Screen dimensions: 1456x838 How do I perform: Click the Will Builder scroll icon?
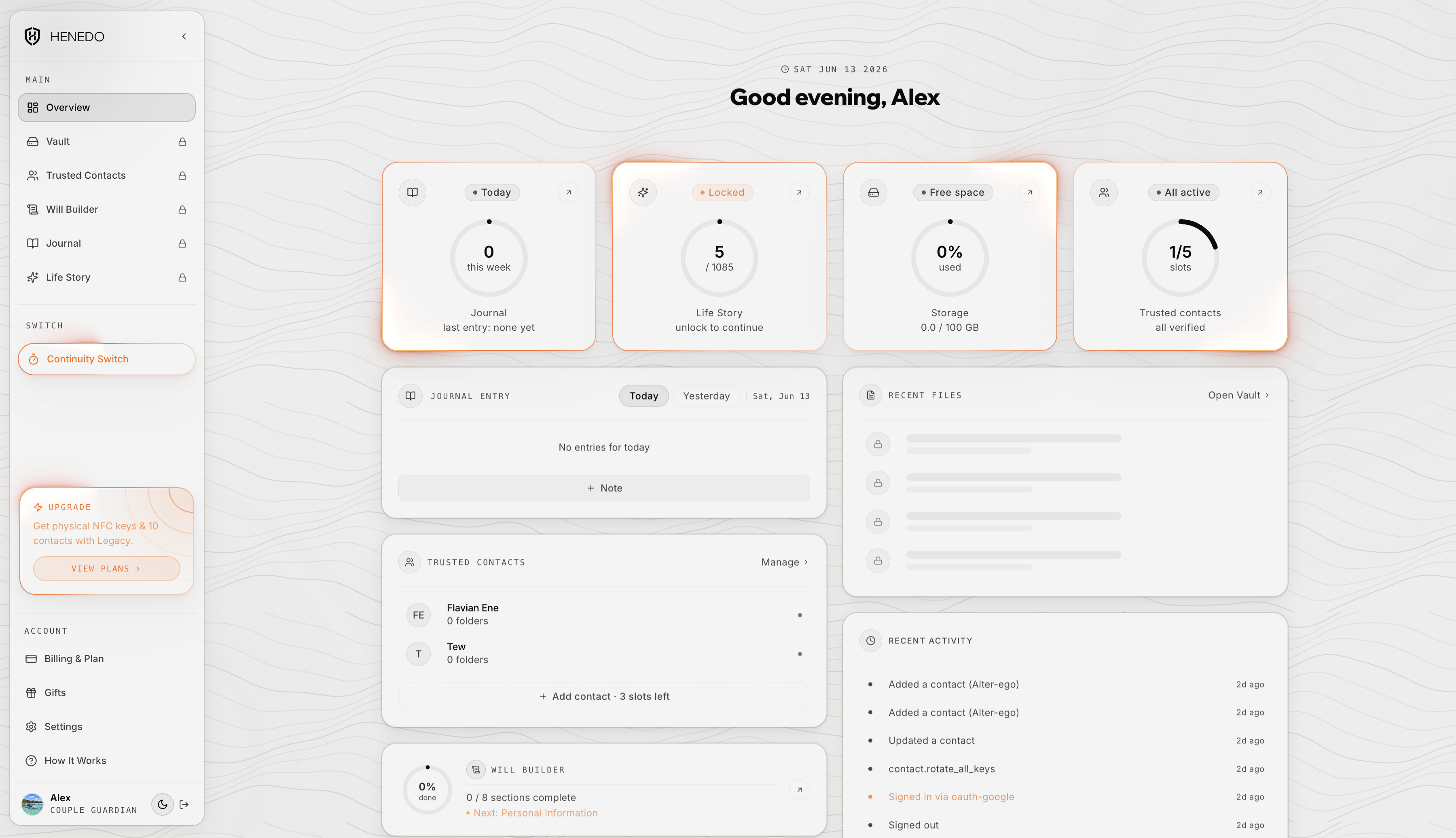tap(476, 770)
